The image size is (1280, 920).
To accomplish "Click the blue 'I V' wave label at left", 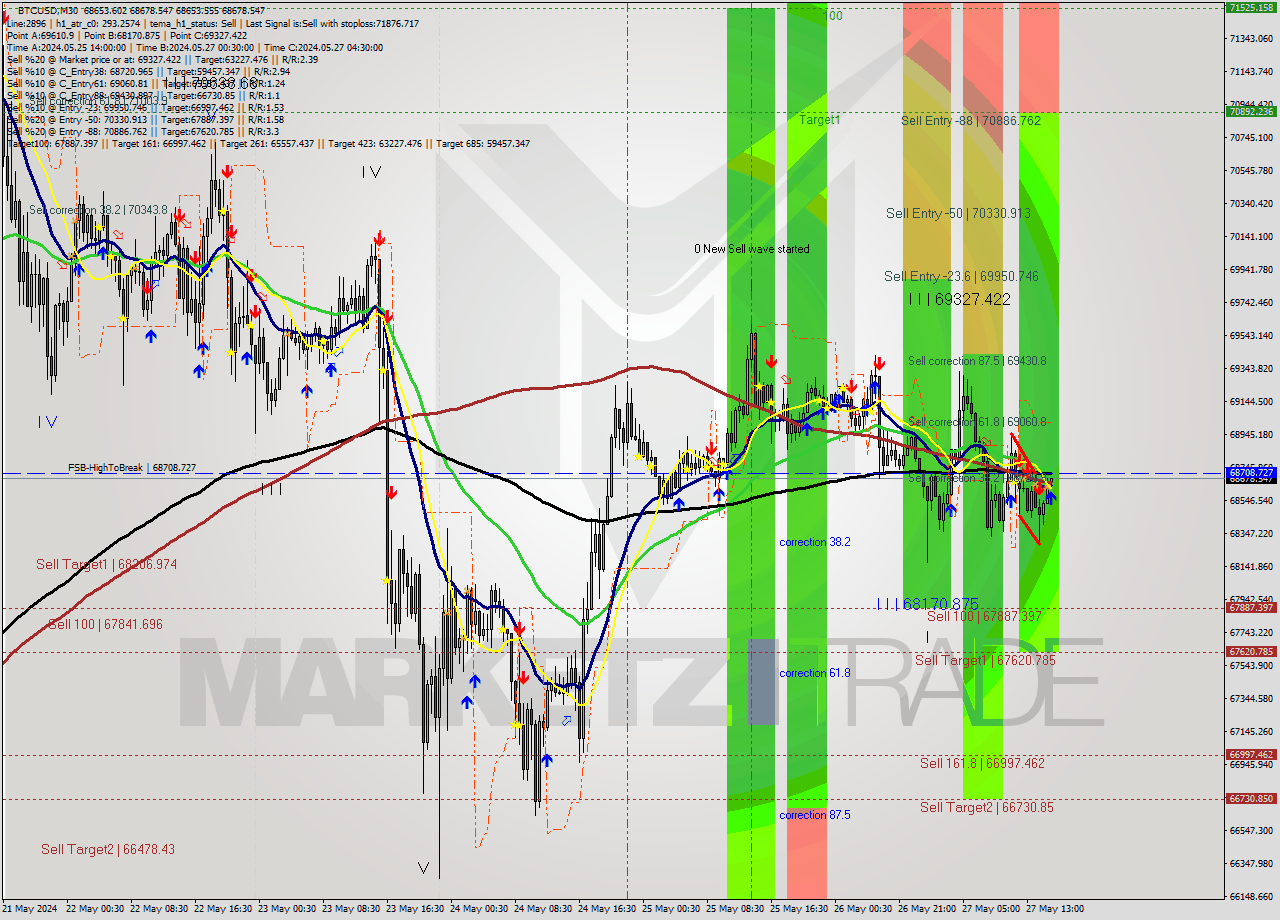I will pyautogui.click(x=47, y=422).
